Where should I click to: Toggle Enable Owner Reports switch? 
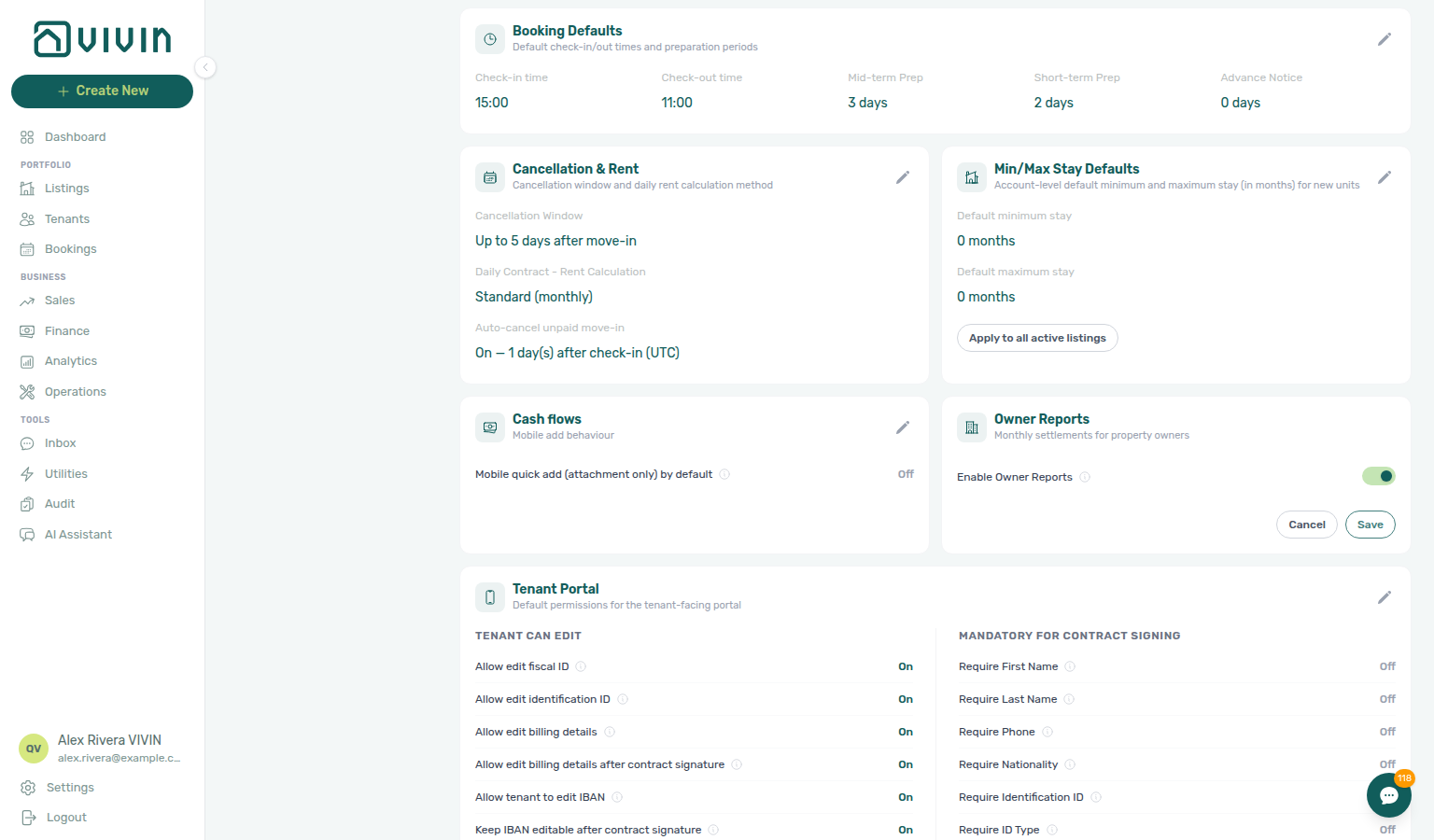(1379, 476)
